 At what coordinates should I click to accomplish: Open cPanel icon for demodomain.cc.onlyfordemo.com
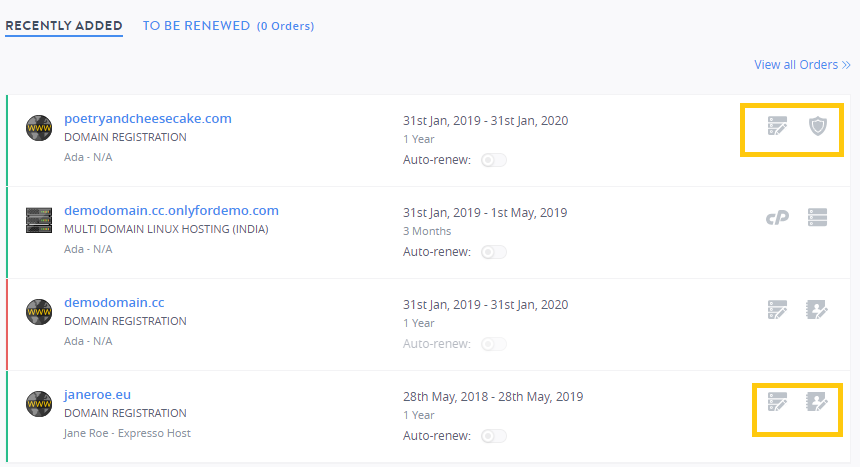click(x=777, y=218)
